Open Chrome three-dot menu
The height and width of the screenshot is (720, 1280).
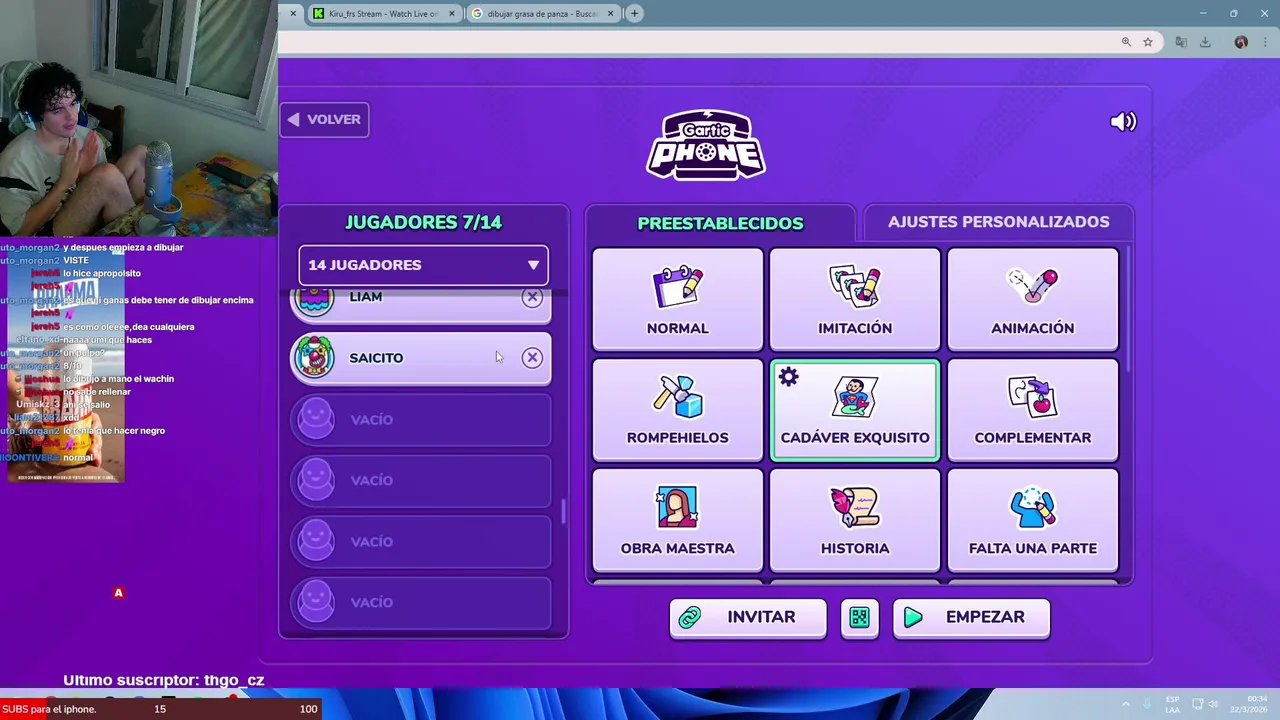[x=1265, y=42]
